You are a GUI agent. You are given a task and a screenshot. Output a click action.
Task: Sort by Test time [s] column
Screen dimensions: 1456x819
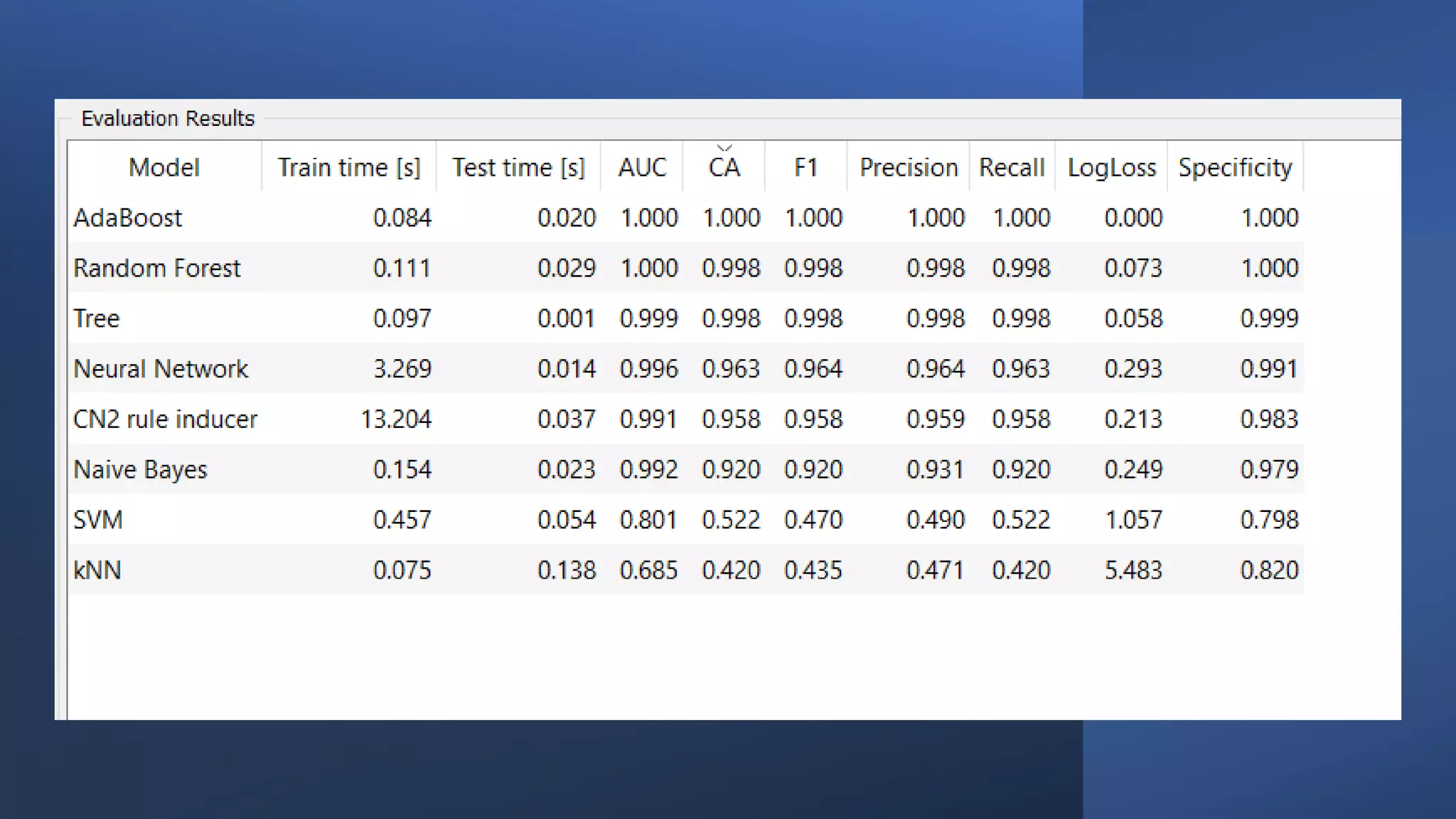518,168
